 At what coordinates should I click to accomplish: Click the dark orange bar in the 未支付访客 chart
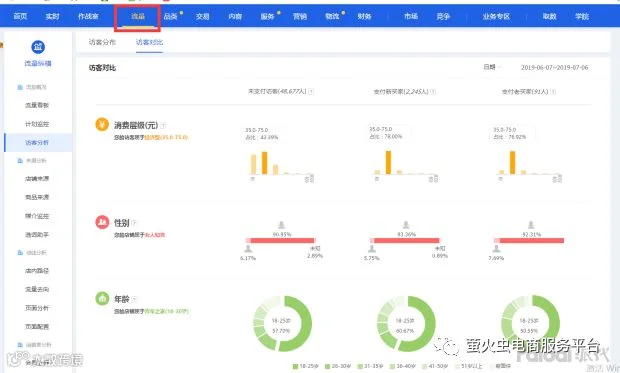click(265, 163)
